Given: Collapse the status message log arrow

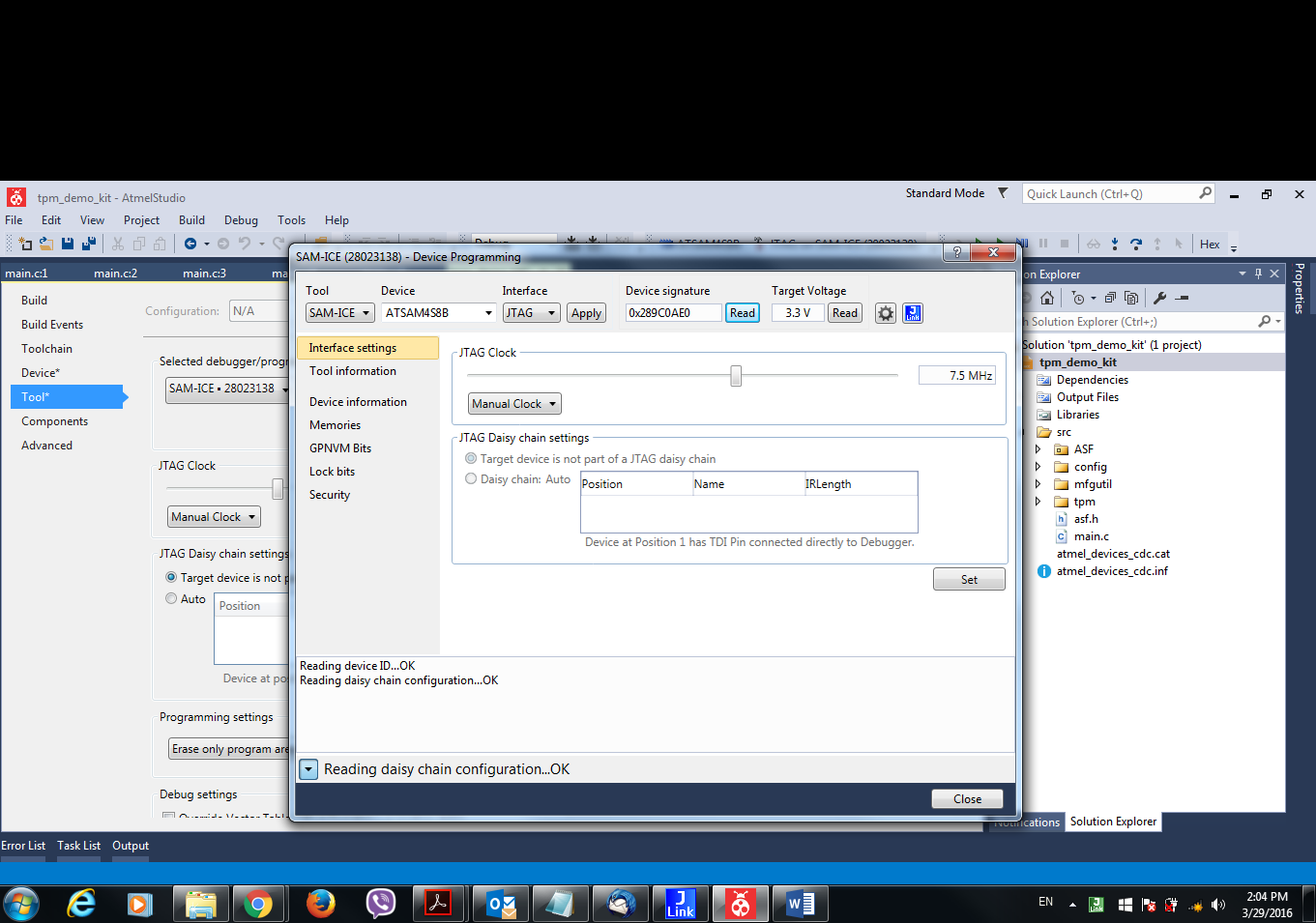Looking at the screenshot, I should click(308, 769).
